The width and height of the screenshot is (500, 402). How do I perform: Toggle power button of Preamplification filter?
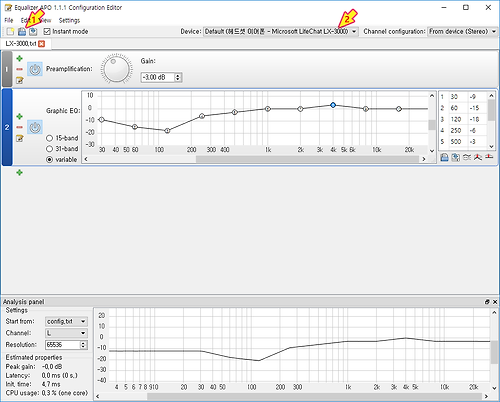(35, 69)
